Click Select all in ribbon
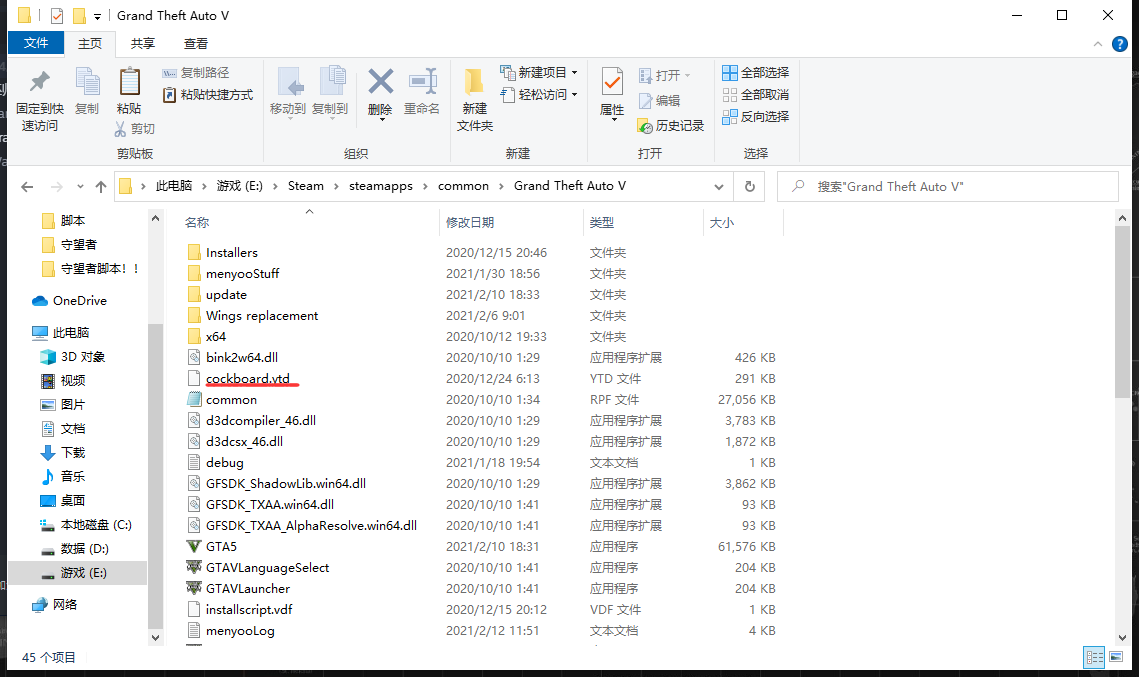 pos(755,73)
